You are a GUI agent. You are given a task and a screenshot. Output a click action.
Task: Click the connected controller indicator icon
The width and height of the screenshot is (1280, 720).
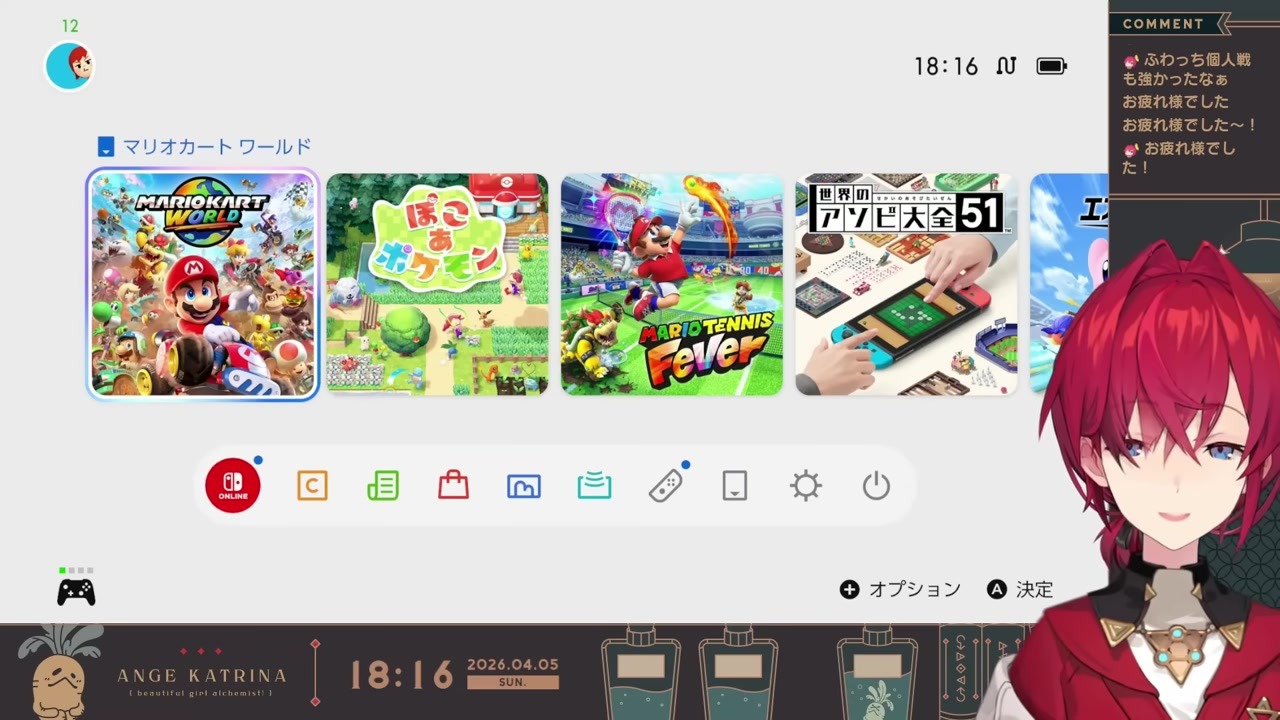point(76,592)
